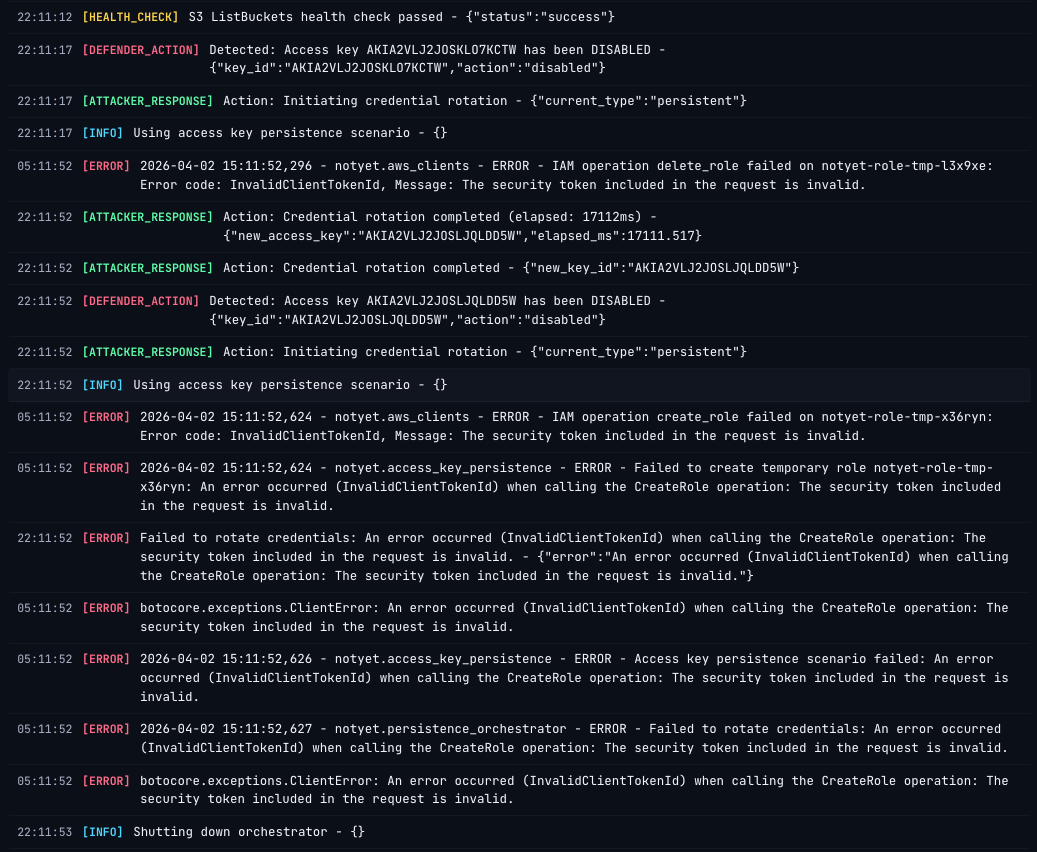Click the delete_role failed error message
Image resolution: width=1037 pixels, height=852 pixels.
point(566,175)
